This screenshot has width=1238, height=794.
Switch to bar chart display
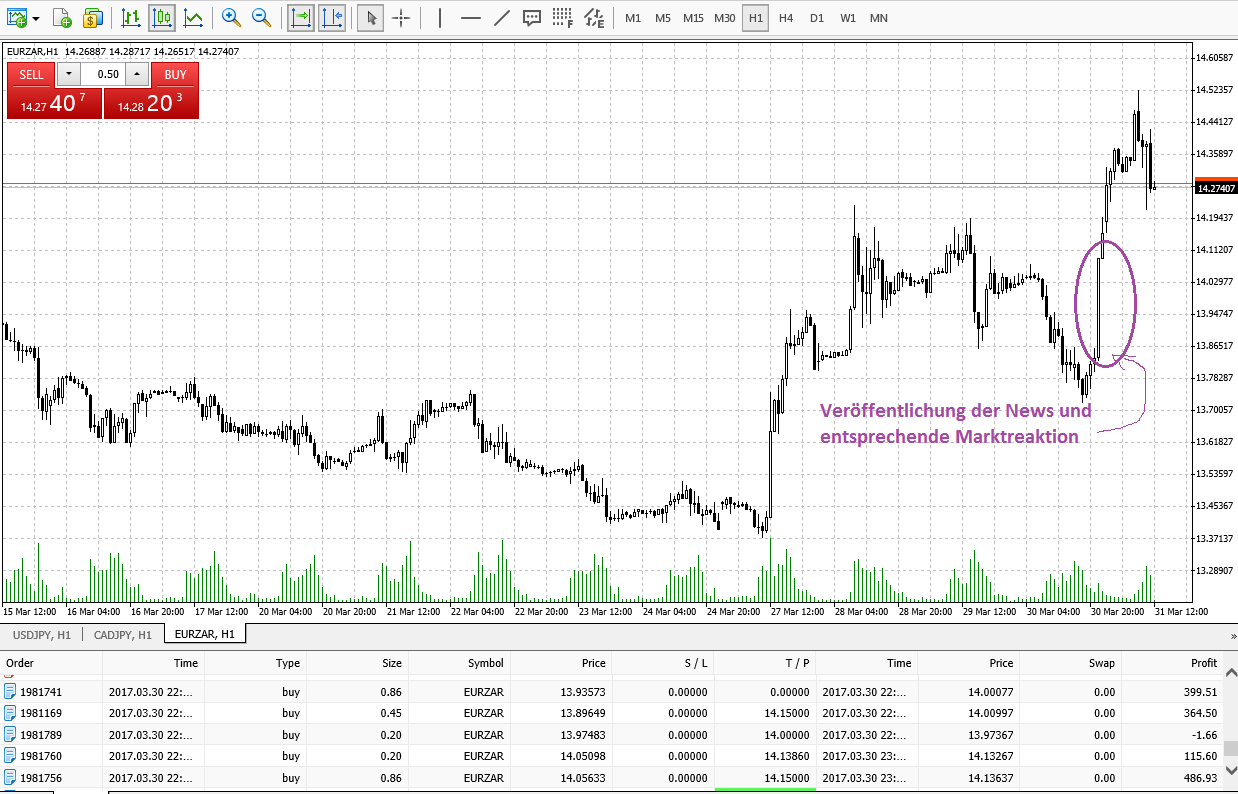(x=131, y=18)
